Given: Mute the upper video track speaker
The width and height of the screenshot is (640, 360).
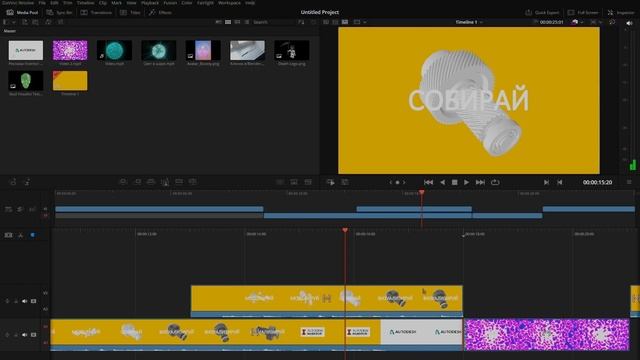Looking at the screenshot, I should tap(24, 301).
